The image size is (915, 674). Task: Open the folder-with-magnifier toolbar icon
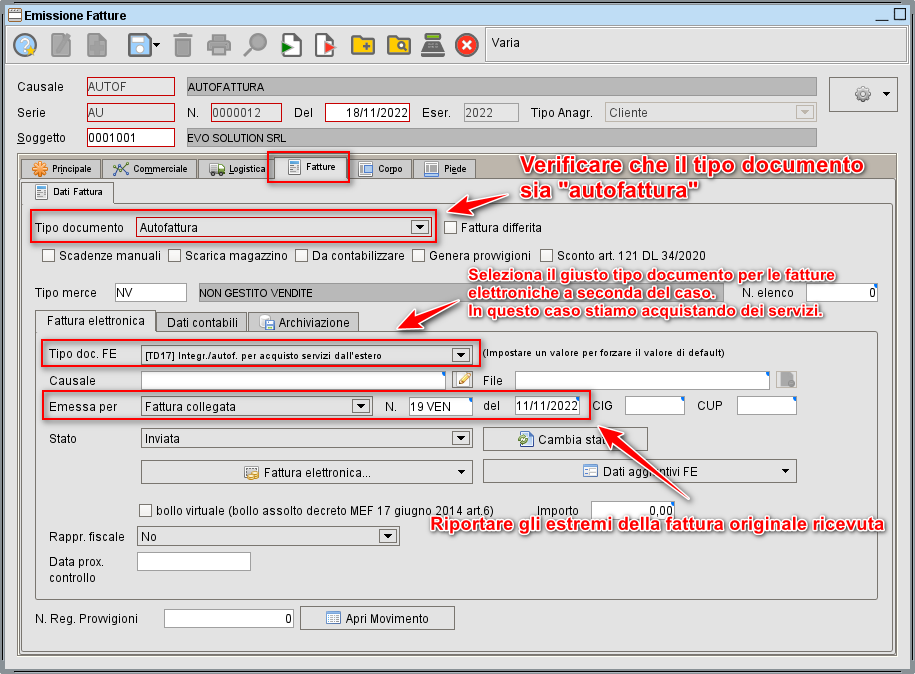pyautogui.click(x=399, y=44)
